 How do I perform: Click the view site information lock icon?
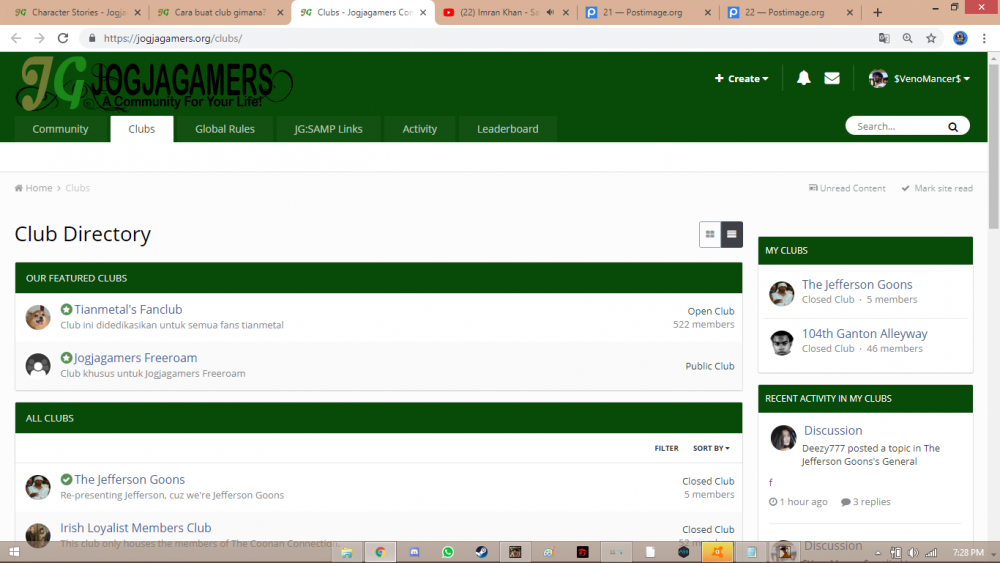92,38
